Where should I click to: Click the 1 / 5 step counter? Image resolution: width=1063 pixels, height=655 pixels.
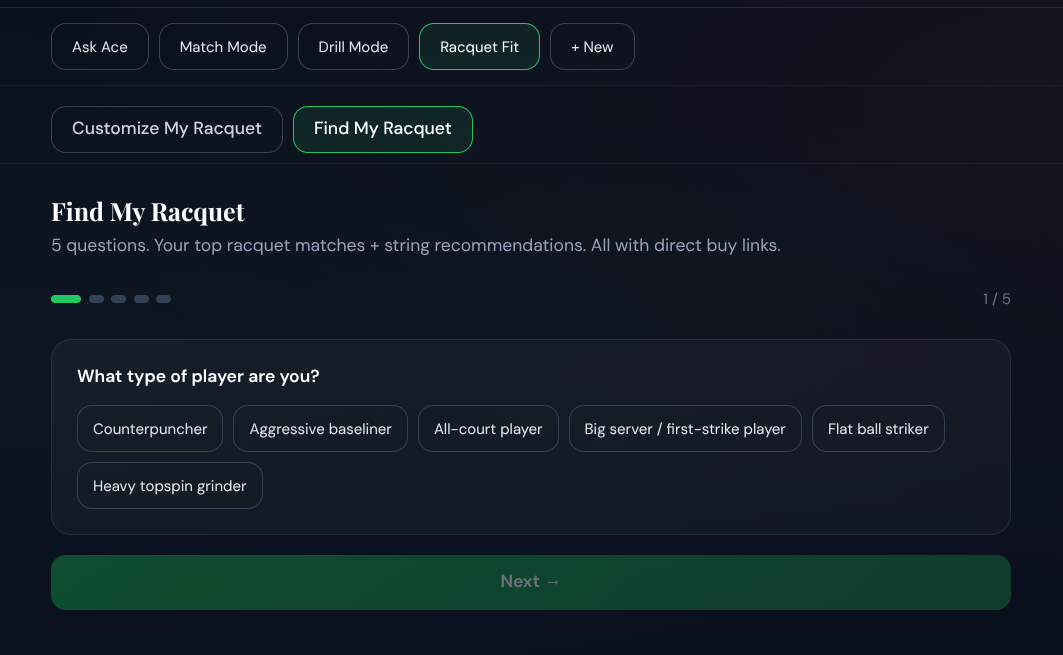coord(996,299)
